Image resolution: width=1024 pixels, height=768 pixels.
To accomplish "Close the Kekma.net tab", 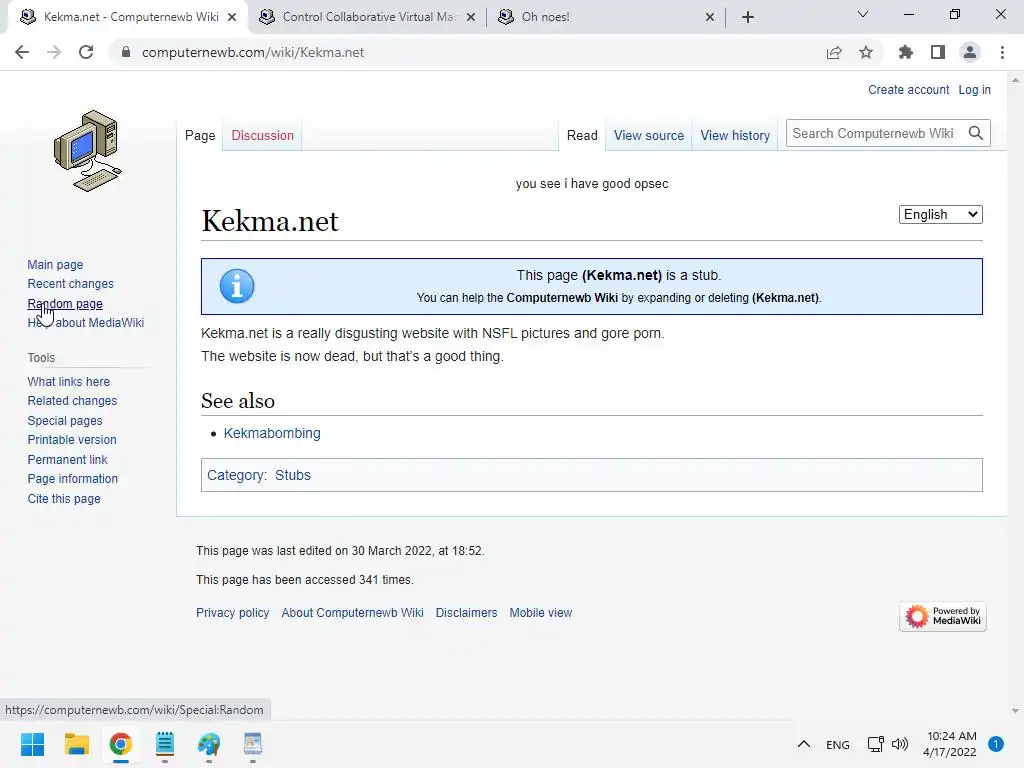I will [232, 17].
